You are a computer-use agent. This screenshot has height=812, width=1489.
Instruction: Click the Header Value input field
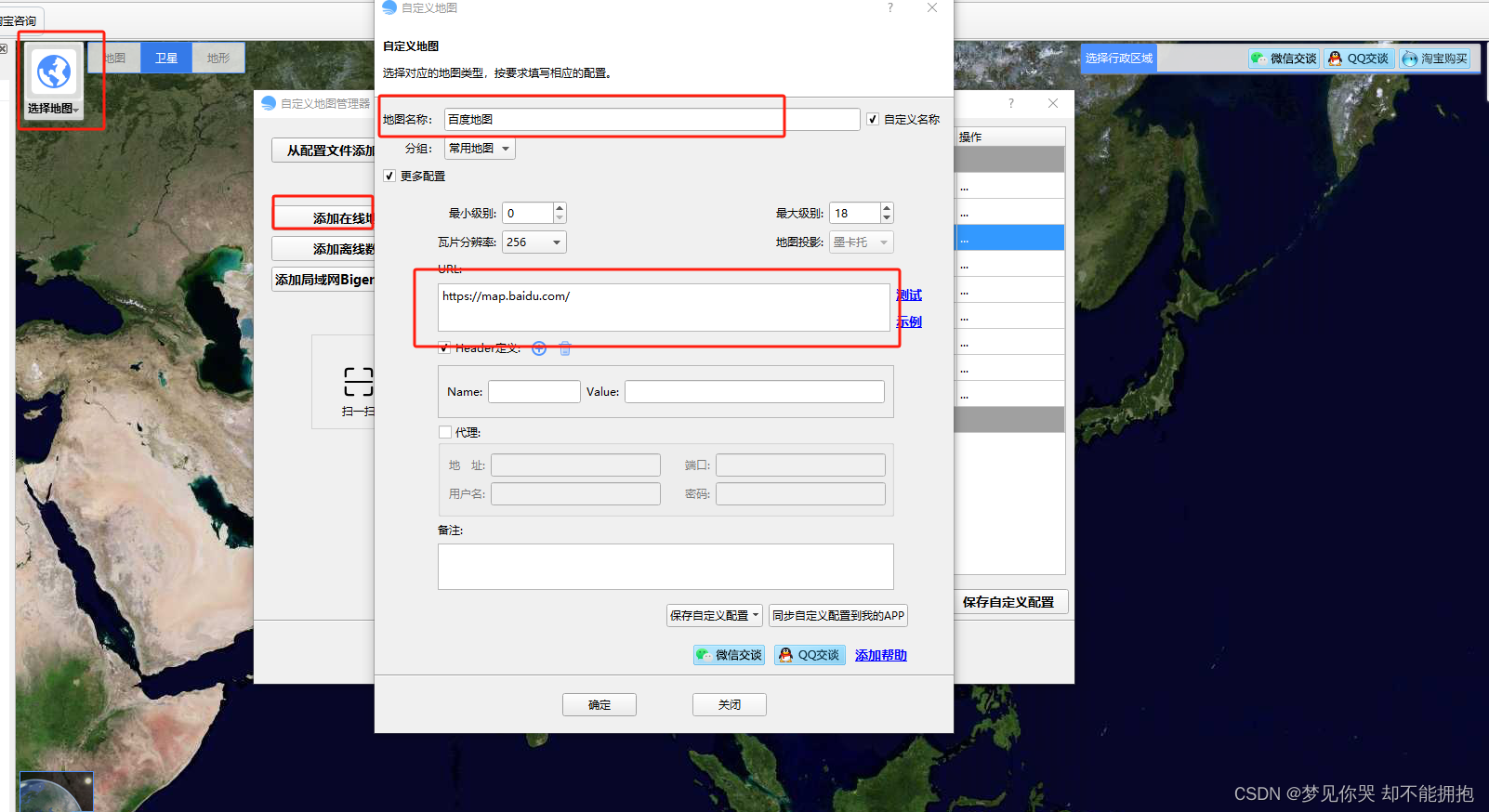click(x=755, y=391)
